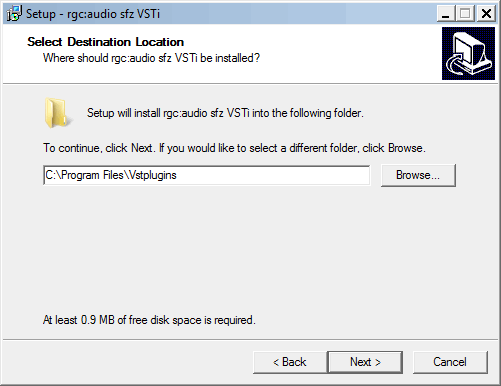
Task: Open the Browse... folder dialog
Action: tap(418, 175)
